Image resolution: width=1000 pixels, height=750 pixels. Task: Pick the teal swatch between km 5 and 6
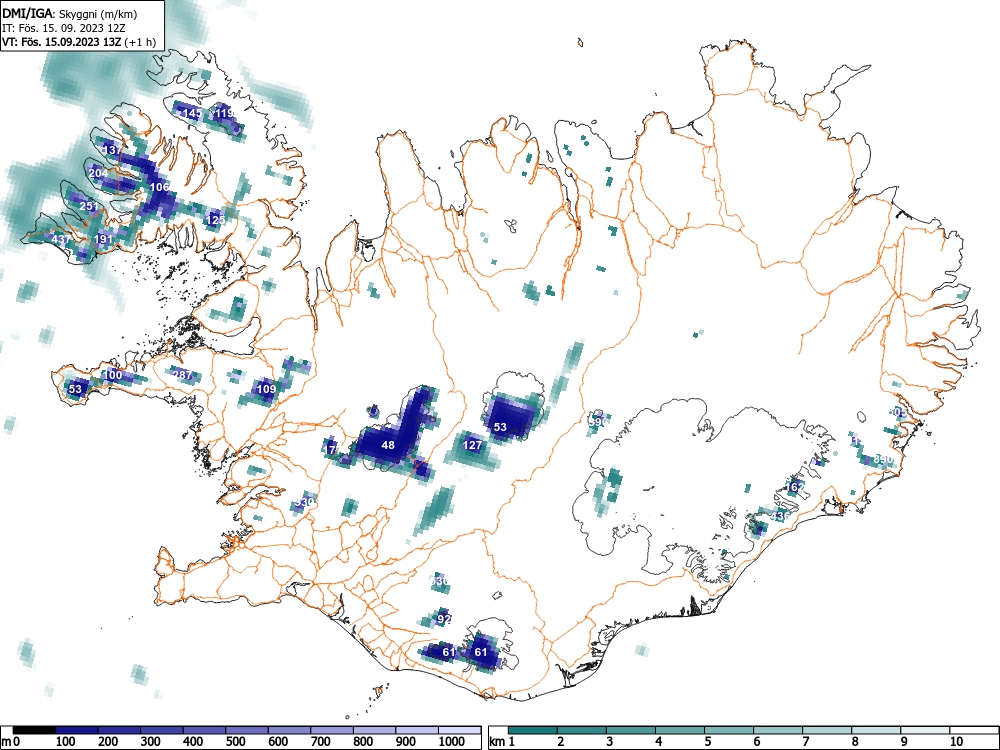pos(729,730)
